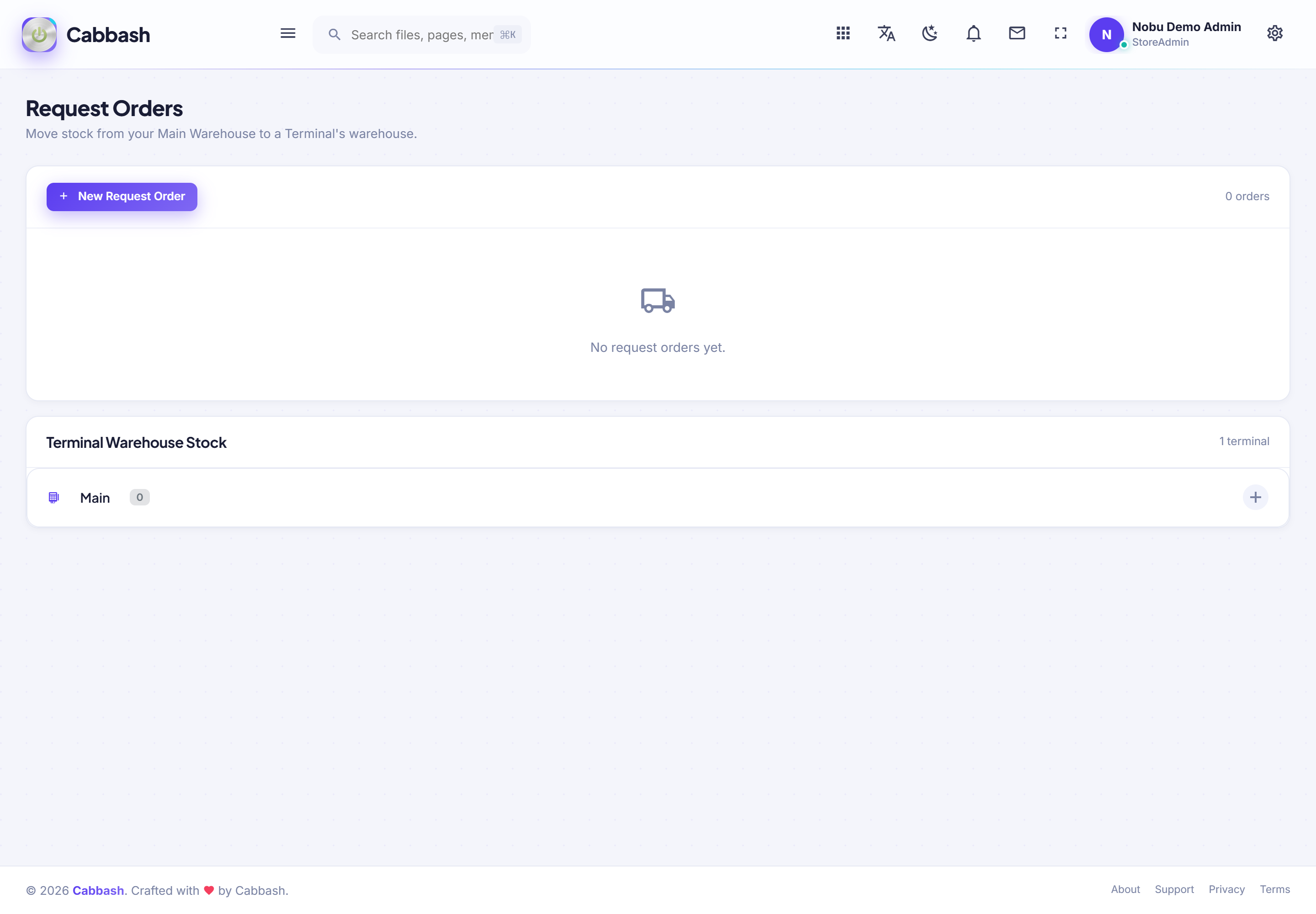
Task: Click the "No request orders yet." message
Action: point(658,348)
